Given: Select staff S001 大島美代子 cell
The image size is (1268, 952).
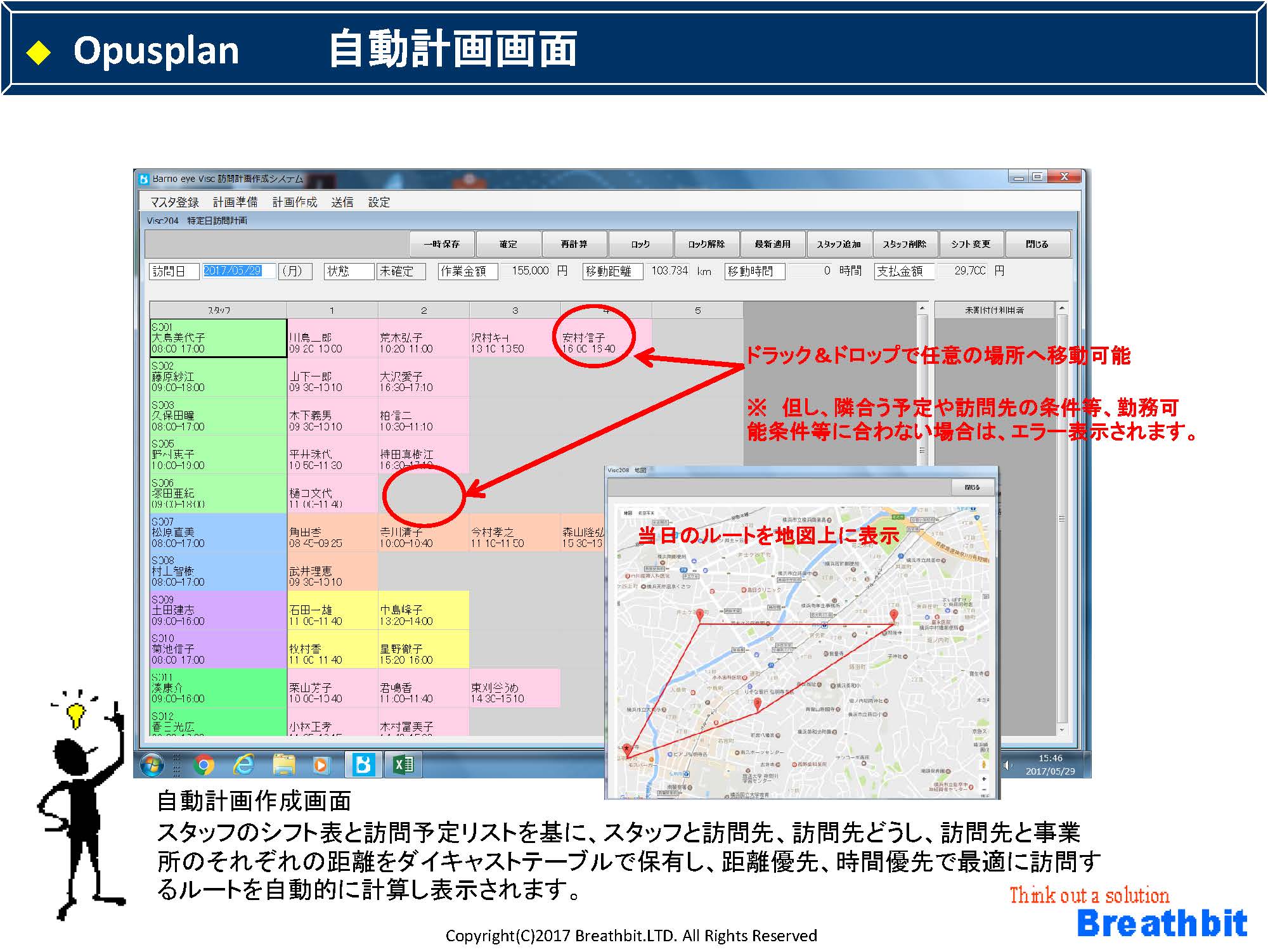Looking at the screenshot, I should click(218, 338).
